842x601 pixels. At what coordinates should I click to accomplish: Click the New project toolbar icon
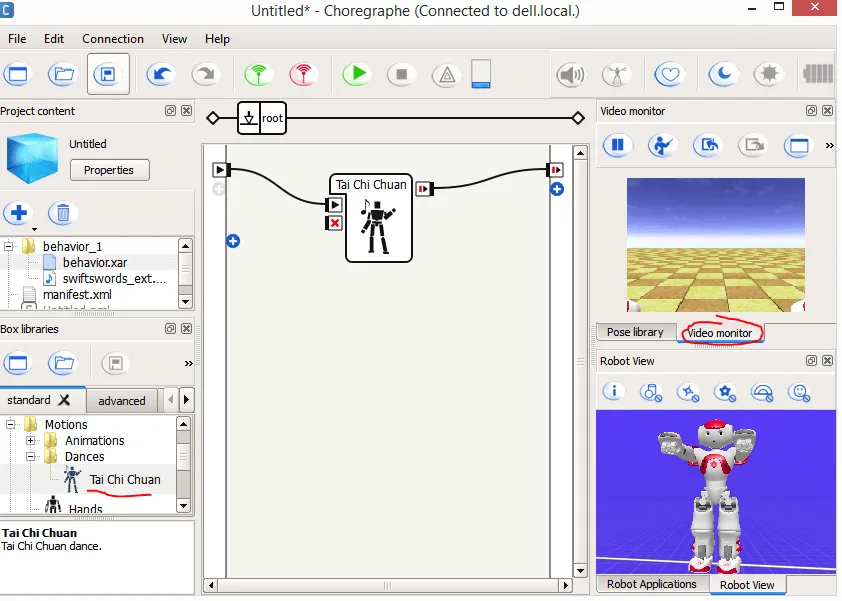(x=18, y=74)
